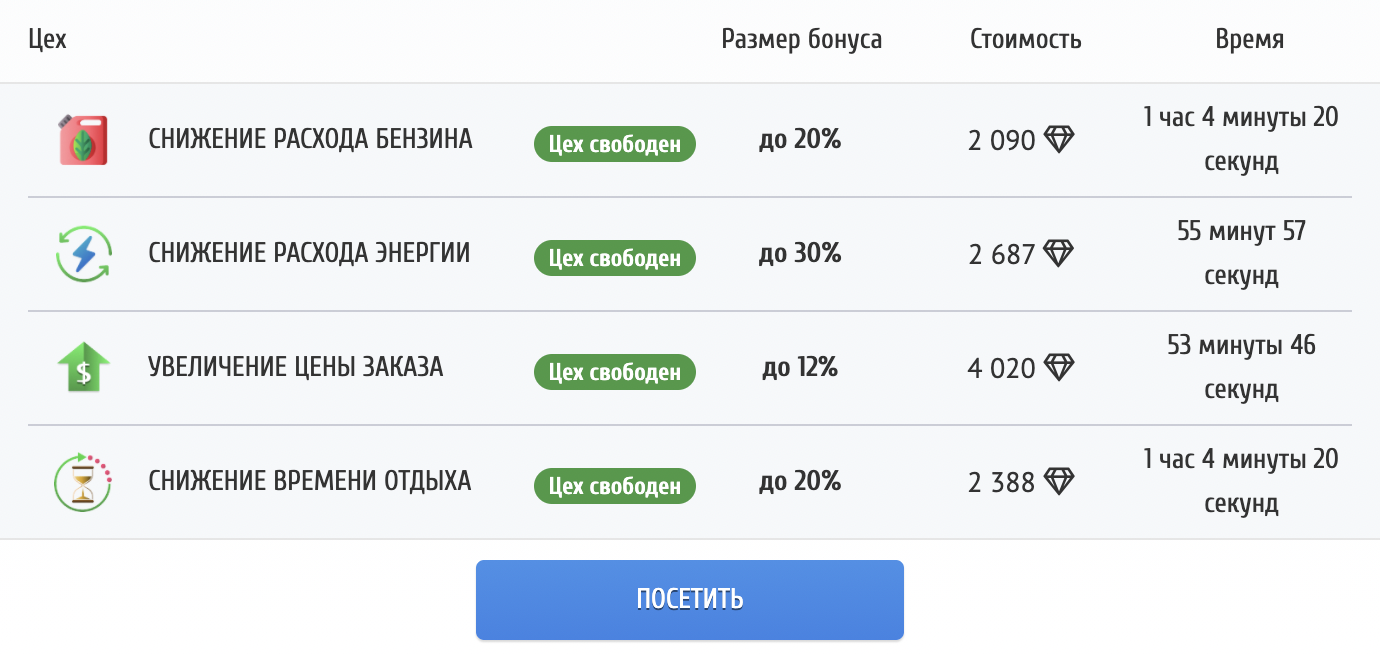Click the Размер бонуса column header
The height and width of the screenshot is (654, 1380).
click(802, 40)
